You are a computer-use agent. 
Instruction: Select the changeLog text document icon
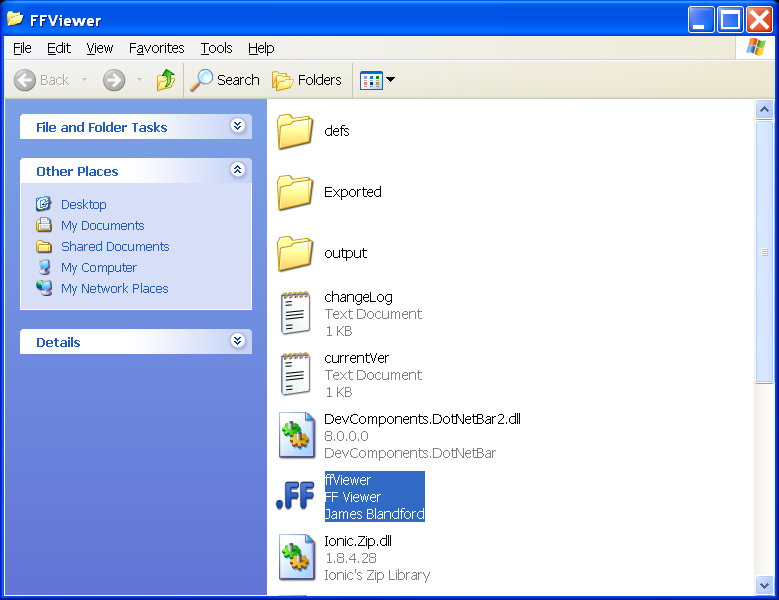coord(296,313)
